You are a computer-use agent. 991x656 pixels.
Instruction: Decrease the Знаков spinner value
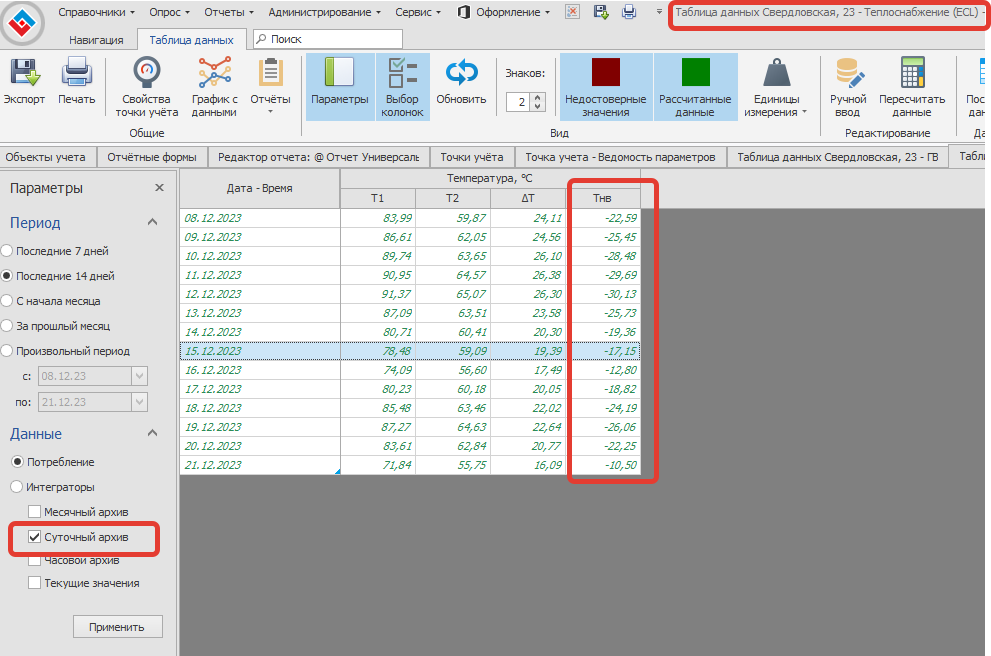tap(538, 106)
